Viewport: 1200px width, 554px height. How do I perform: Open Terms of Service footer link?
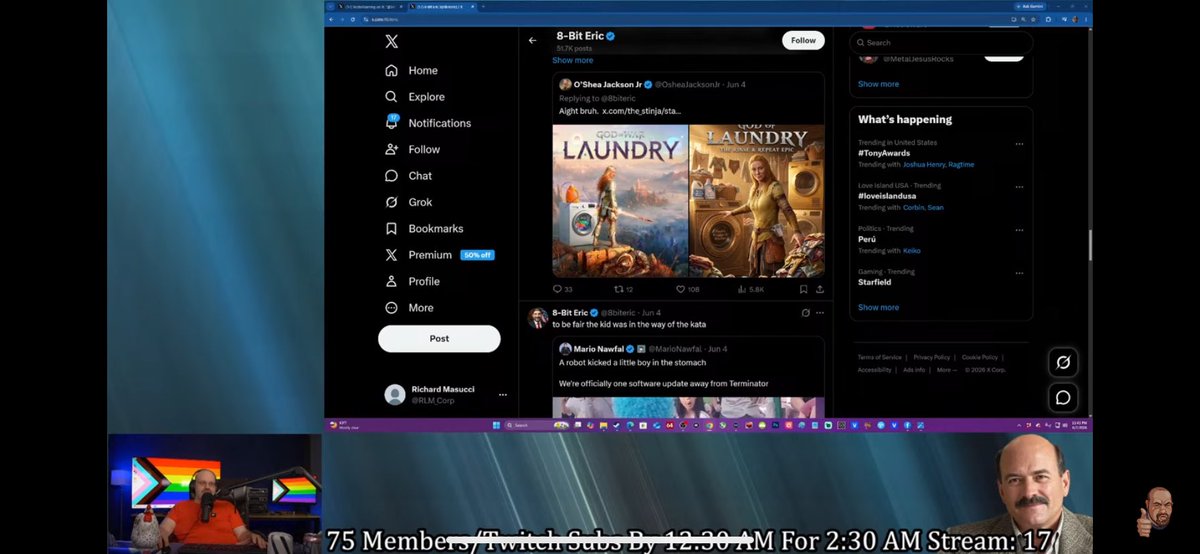[879, 357]
